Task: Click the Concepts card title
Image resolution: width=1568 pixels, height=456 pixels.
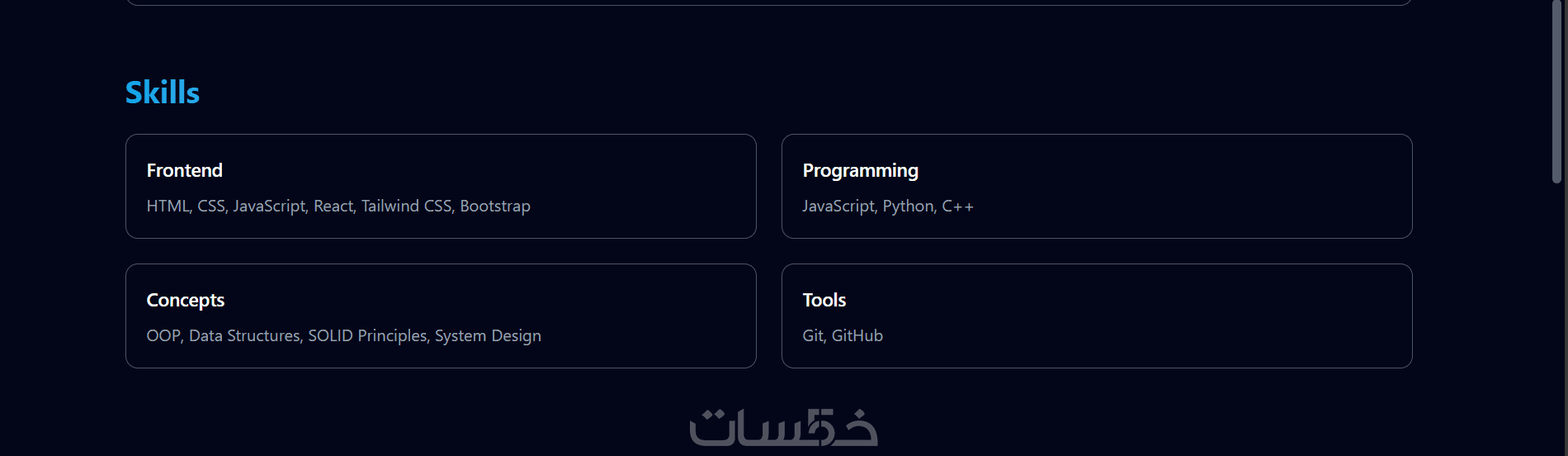Action: tap(186, 300)
